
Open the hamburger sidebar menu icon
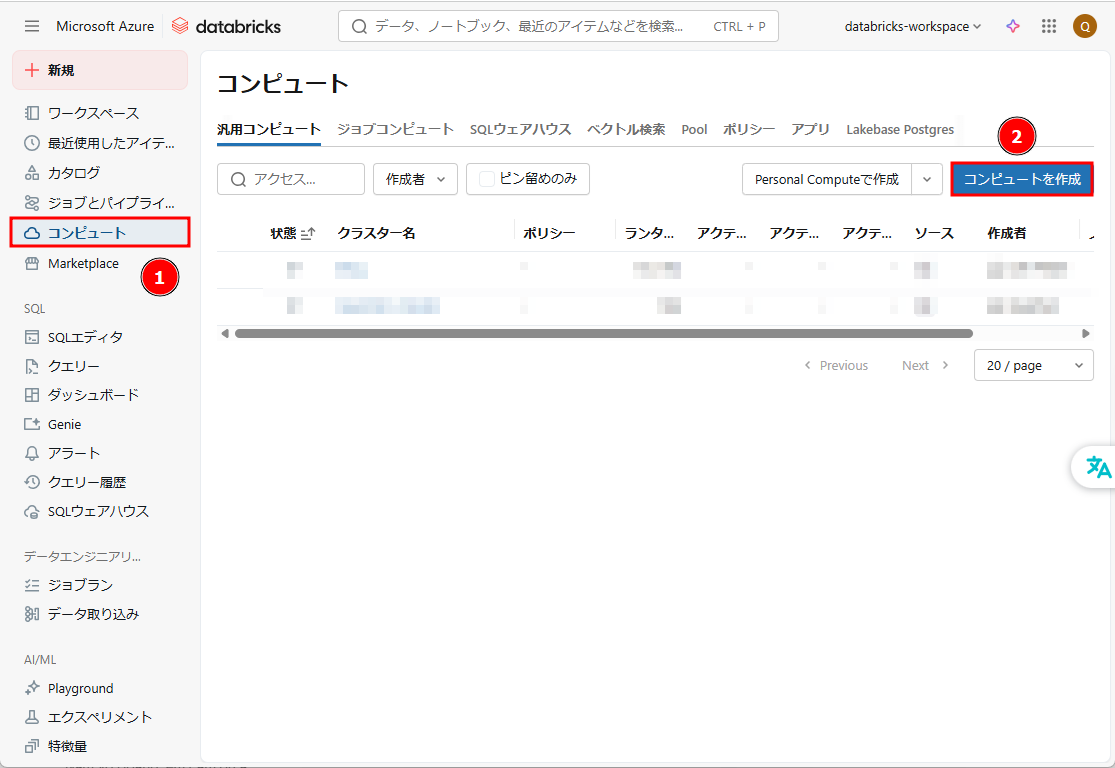(32, 26)
